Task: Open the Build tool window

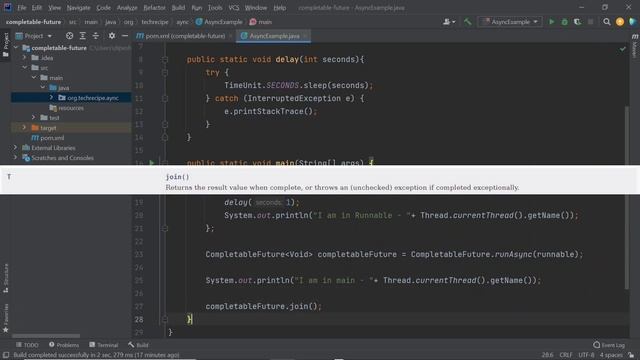Action: click(x=138, y=345)
